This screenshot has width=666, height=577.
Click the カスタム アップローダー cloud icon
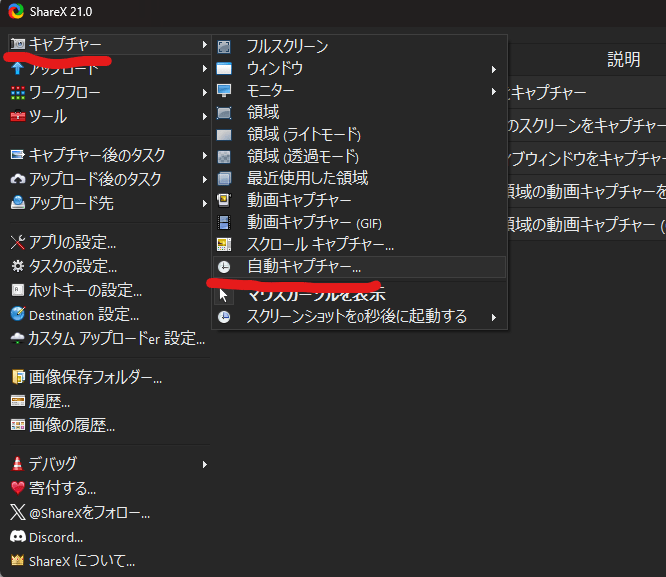tap(17, 338)
